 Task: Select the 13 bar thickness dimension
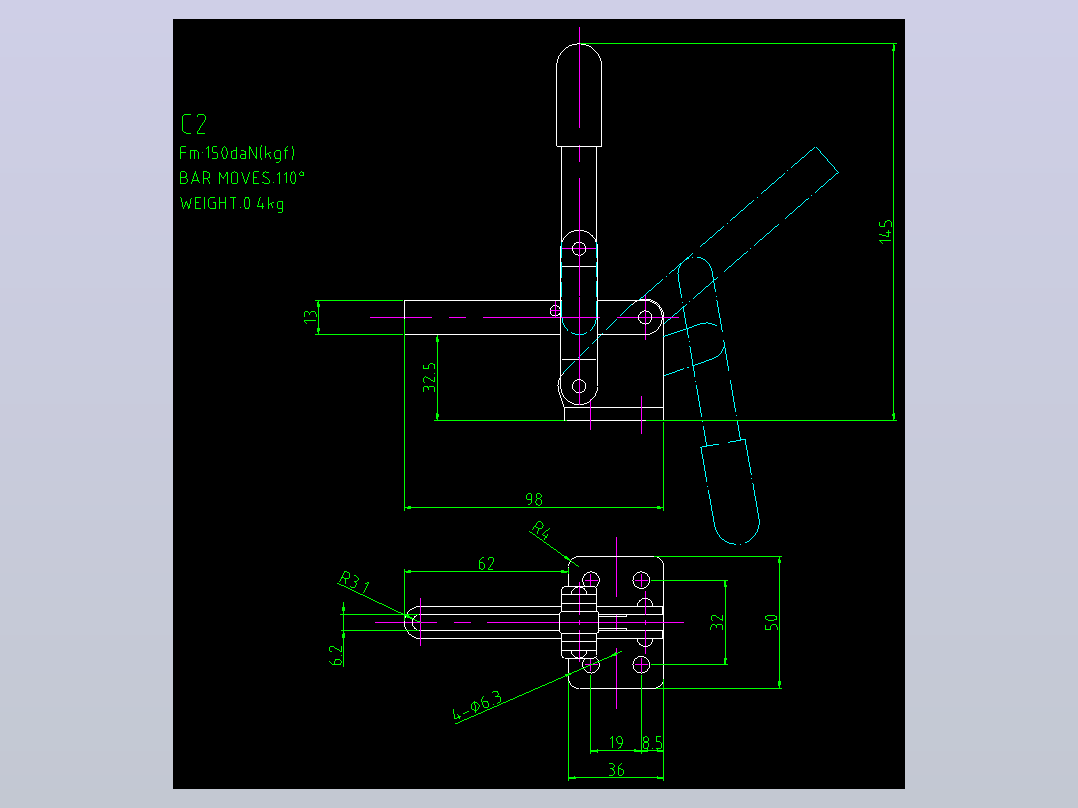point(311,316)
